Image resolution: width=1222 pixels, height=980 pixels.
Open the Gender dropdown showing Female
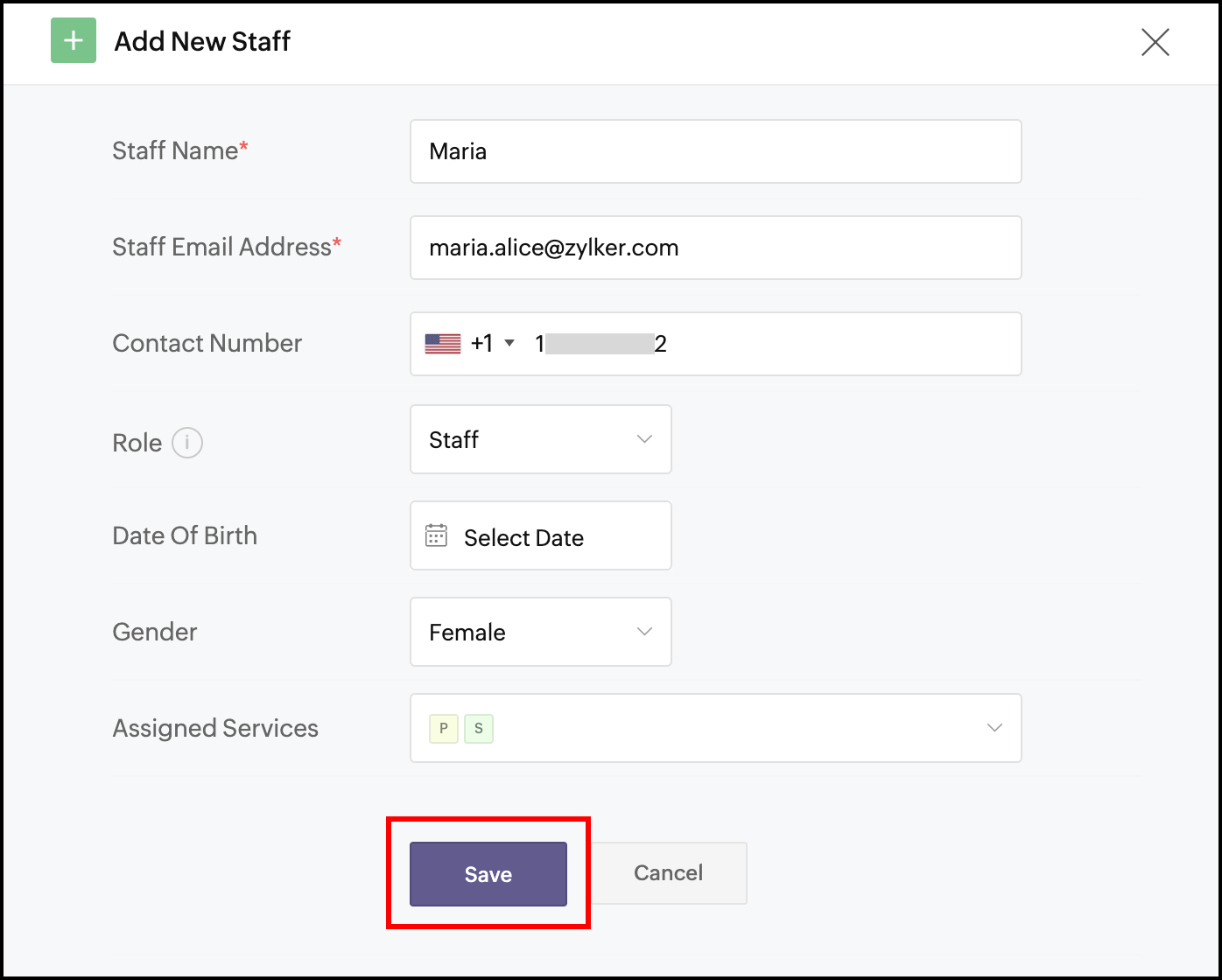point(540,632)
